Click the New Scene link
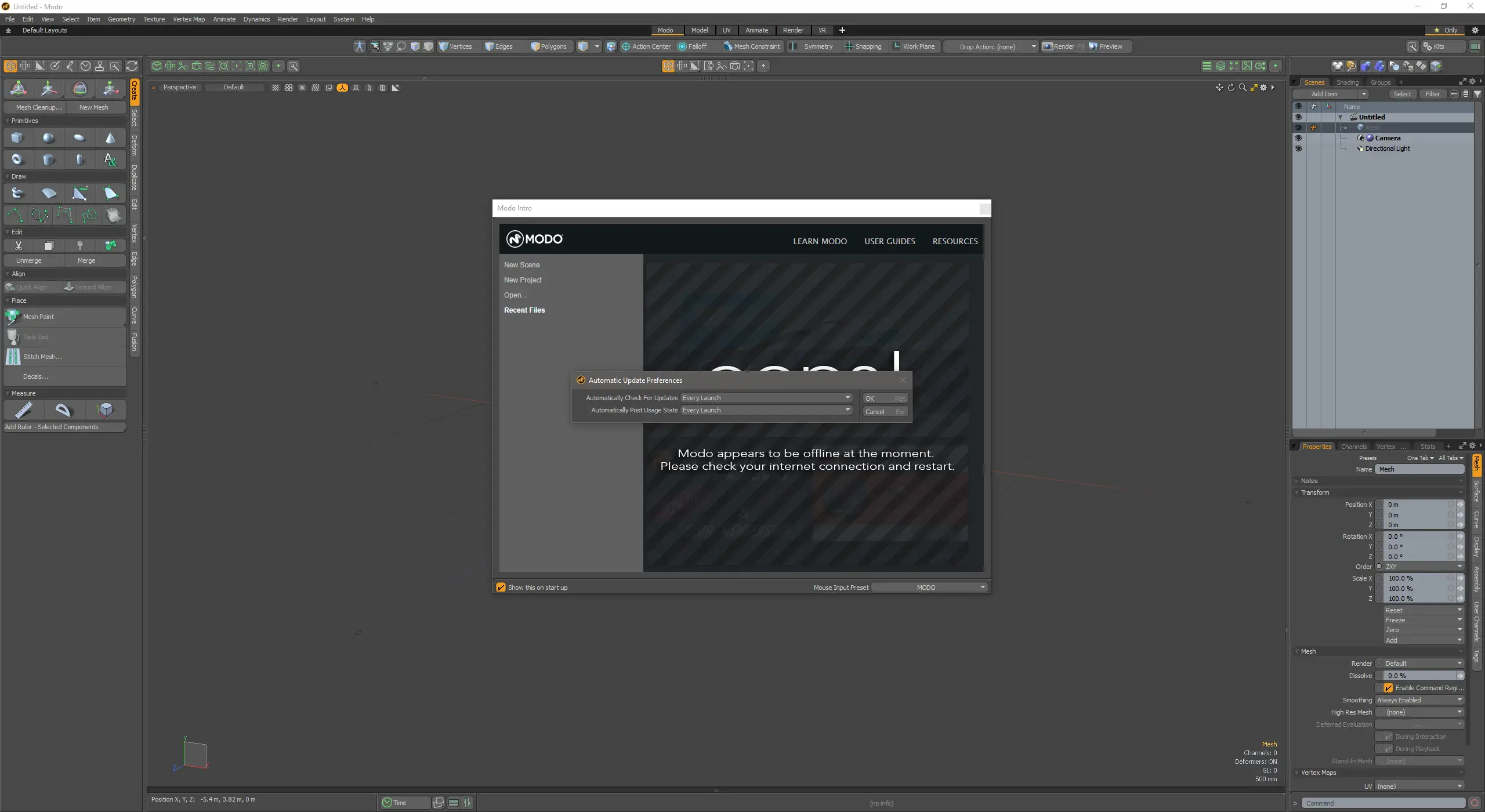Image resolution: width=1485 pixels, height=812 pixels. coord(521,265)
